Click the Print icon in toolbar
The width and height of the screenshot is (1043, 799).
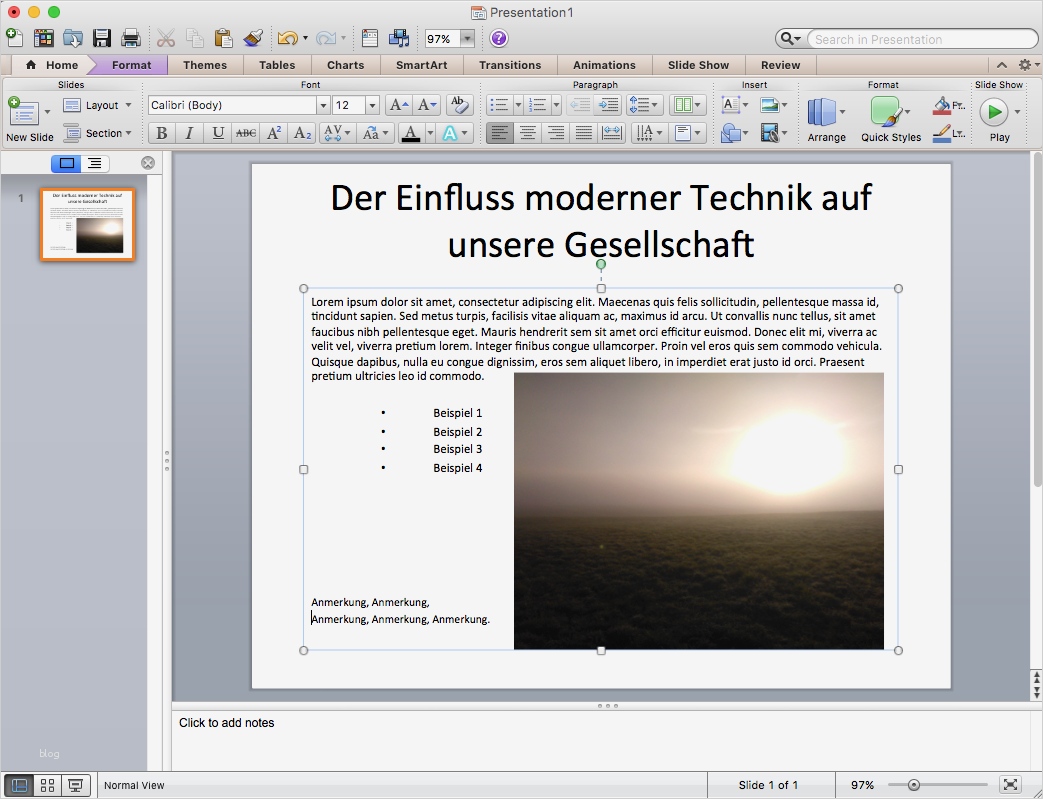(x=130, y=38)
